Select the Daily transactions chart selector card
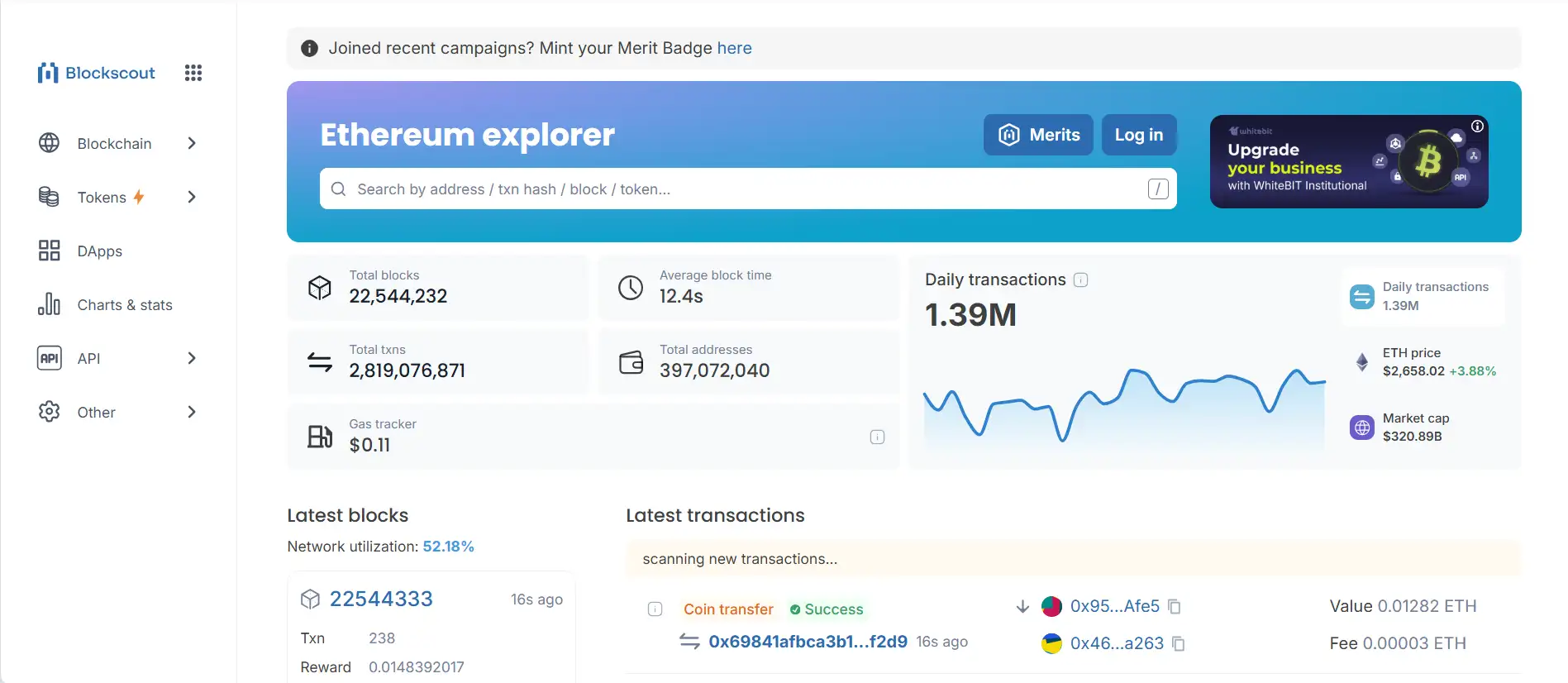The width and height of the screenshot is (1568, 683). (x=1423, y=296)
